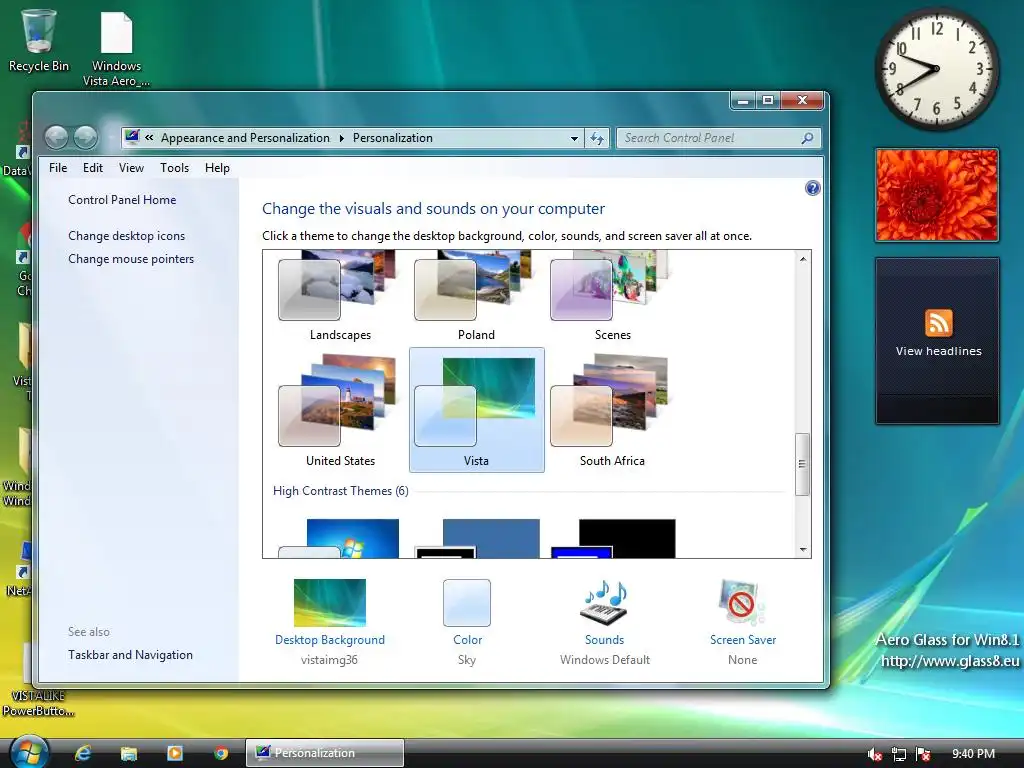Click the theme list scrollbar thumb
The height and width of the screenshot is (768, 1024).
click(803, 464)
